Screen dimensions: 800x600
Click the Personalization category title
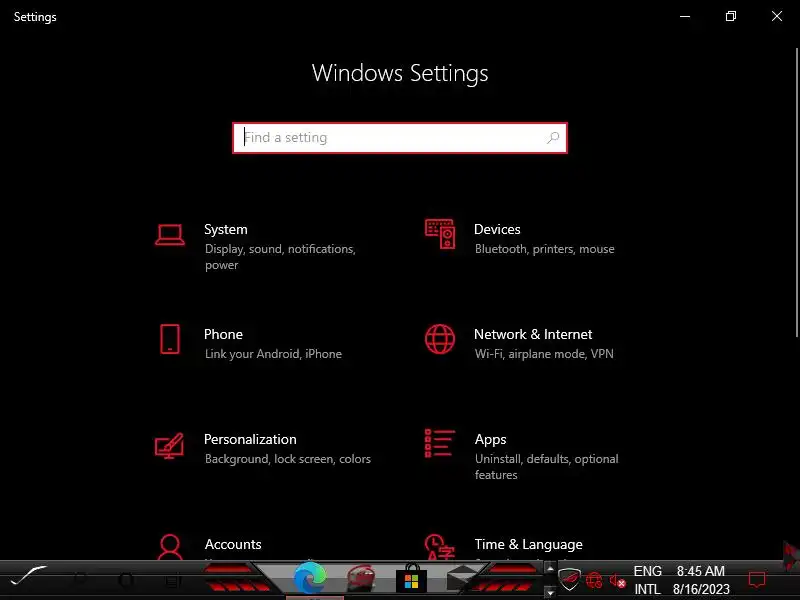(x=250, y=439)
